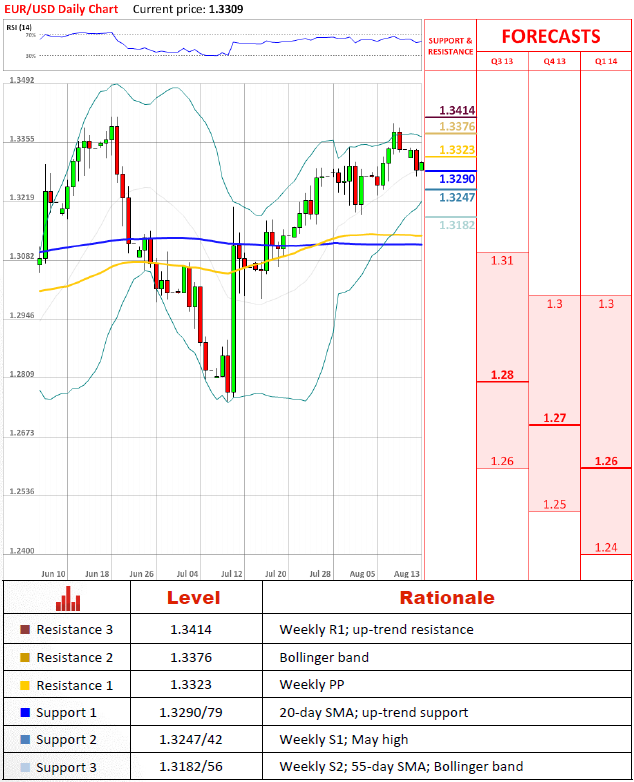Click the 1.2400 price axis label
Screen dimensions: 634x782
[x=22, y=551]
